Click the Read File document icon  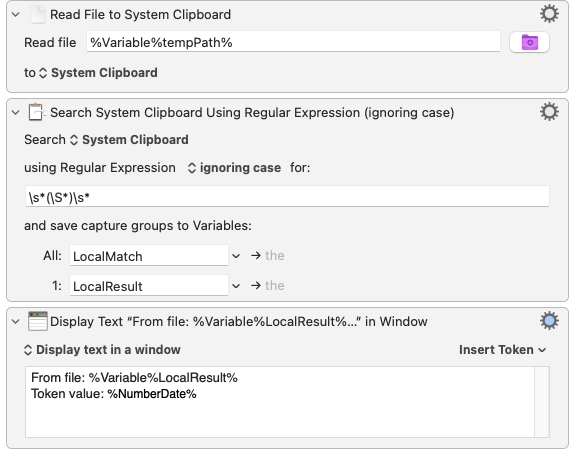38,15
